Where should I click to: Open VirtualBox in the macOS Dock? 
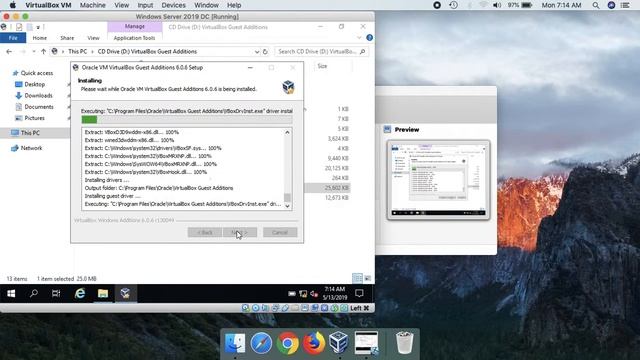339,342
